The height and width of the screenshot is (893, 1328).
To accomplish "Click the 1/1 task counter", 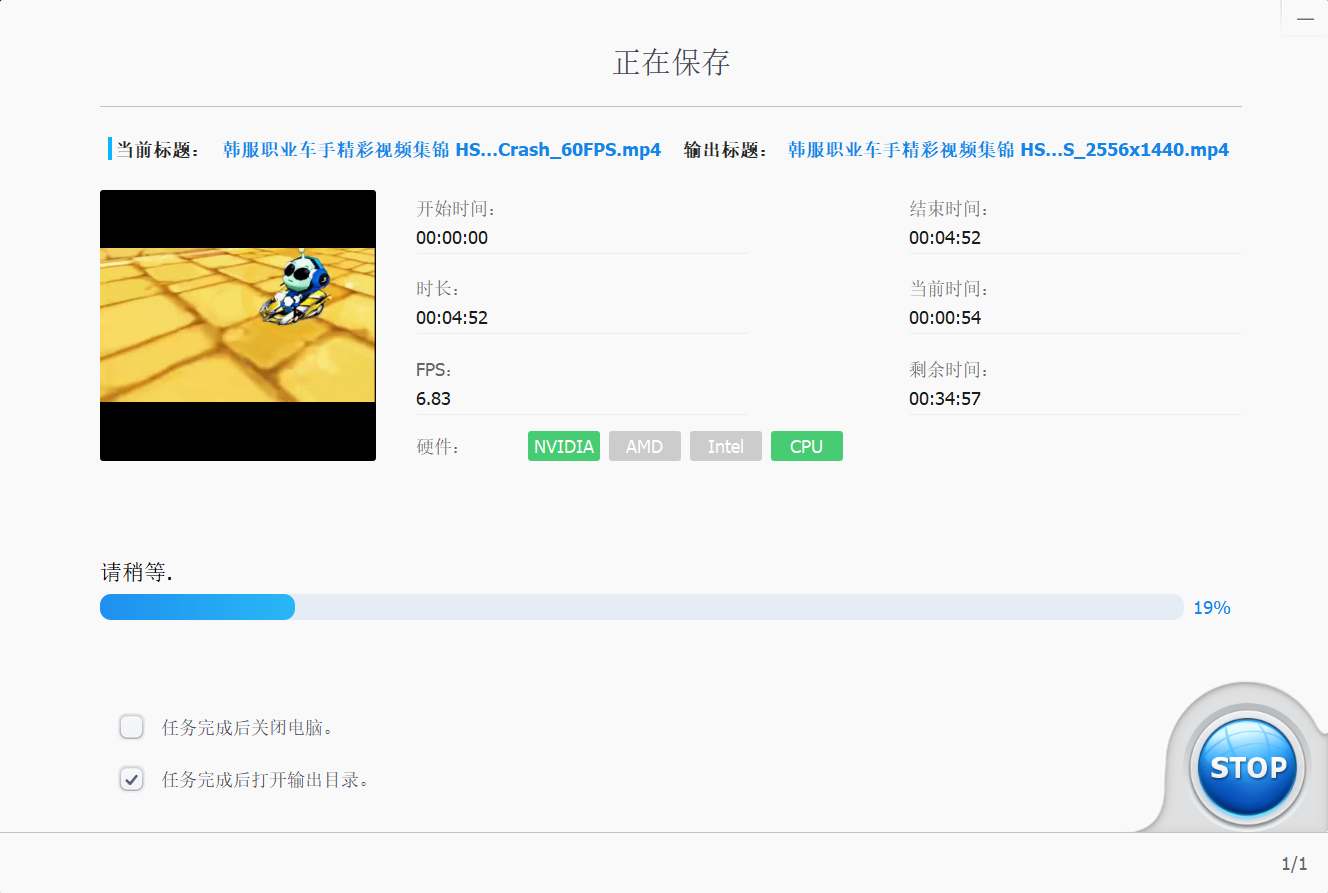I will (1294, 863).
